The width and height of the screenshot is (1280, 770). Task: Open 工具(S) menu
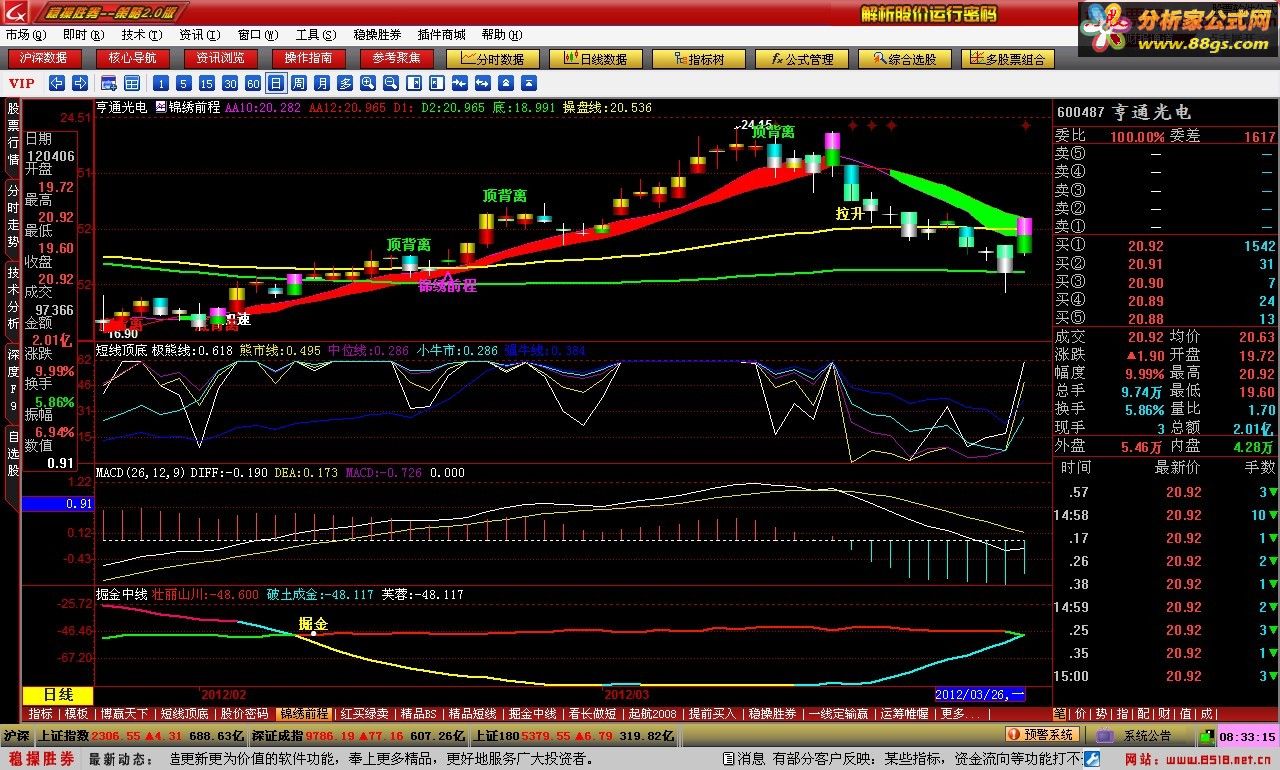(x=315, y=35)
